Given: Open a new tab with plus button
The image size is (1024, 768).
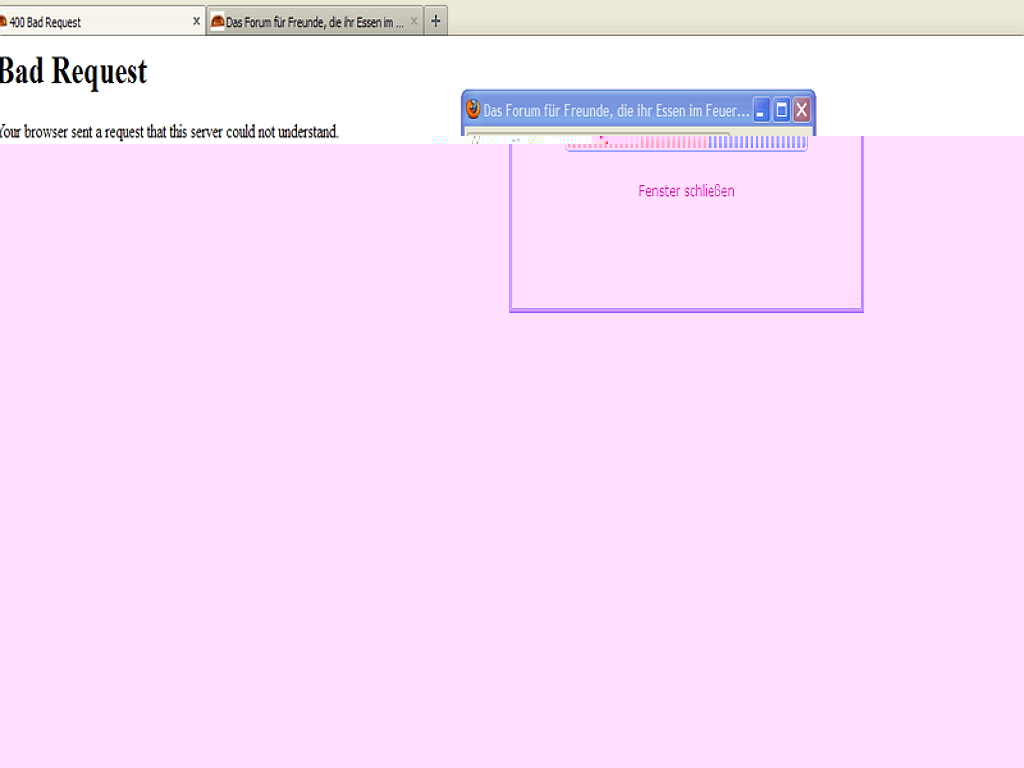Looking at the screenshot, I should point(435,21).
